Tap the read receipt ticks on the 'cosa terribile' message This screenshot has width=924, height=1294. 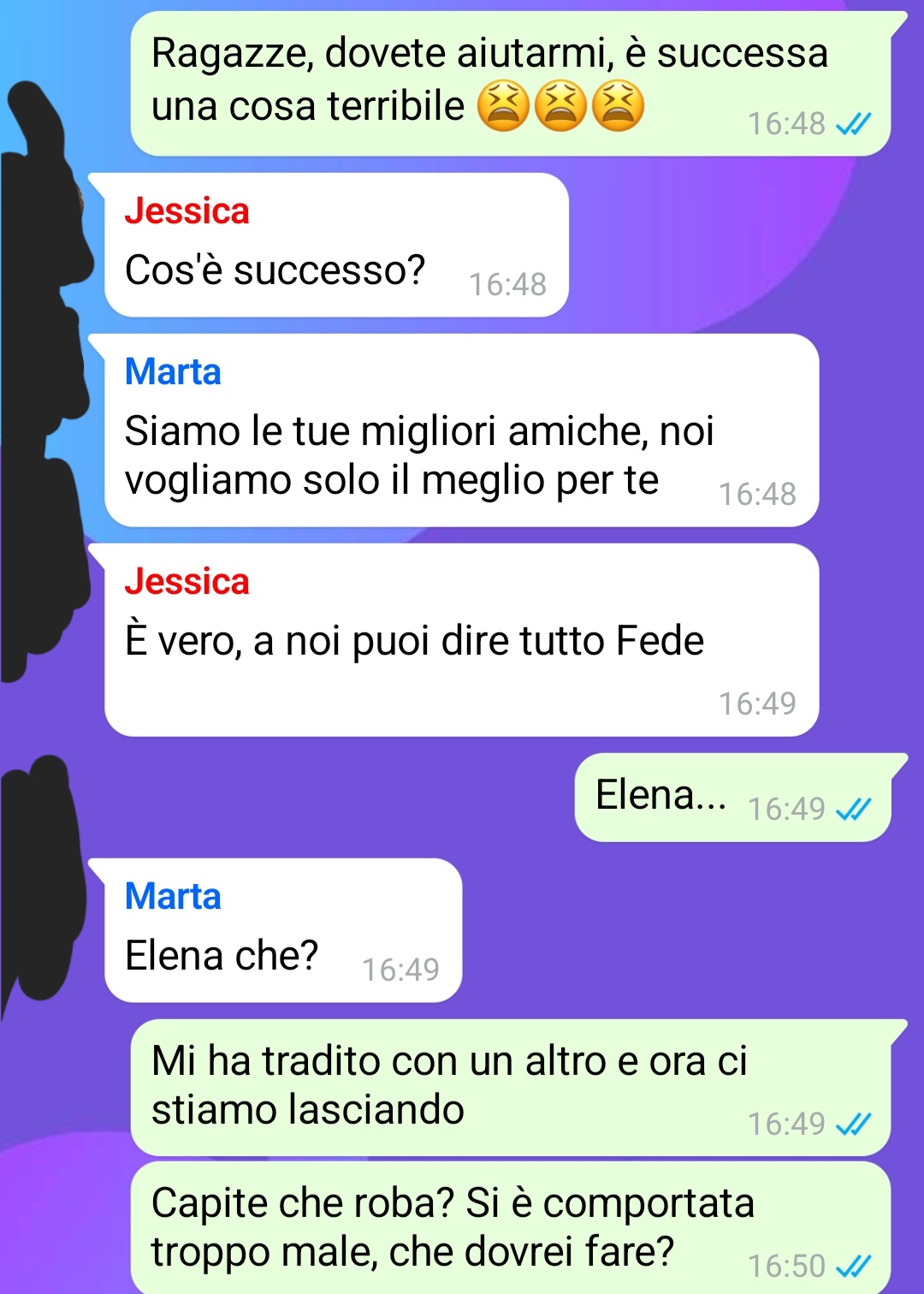coord(853,125)
